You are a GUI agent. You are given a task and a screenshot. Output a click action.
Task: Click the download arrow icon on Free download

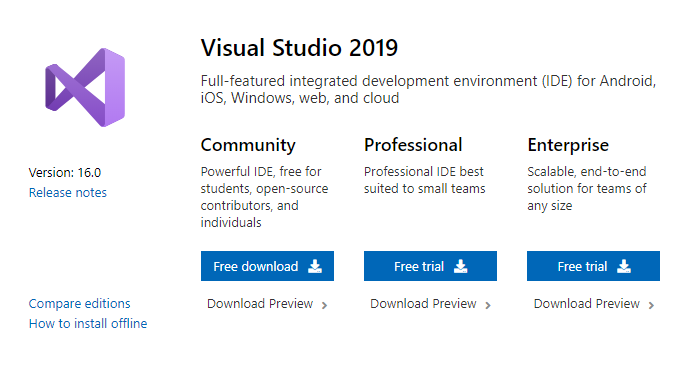[x=315, y=266]
